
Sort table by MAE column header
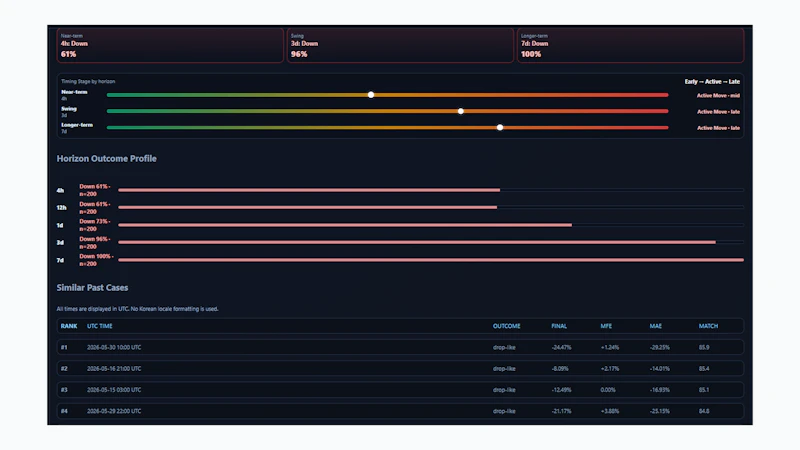[x=656, y=326]
